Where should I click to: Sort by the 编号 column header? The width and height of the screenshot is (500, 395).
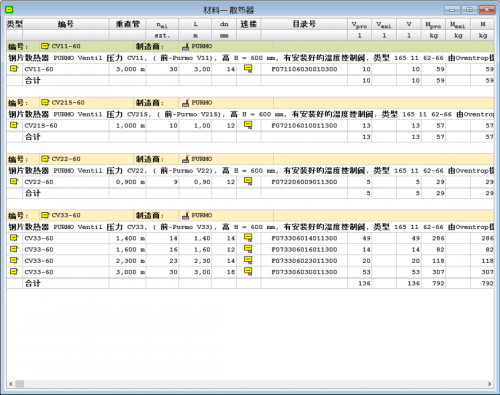(x=66, y=24)
